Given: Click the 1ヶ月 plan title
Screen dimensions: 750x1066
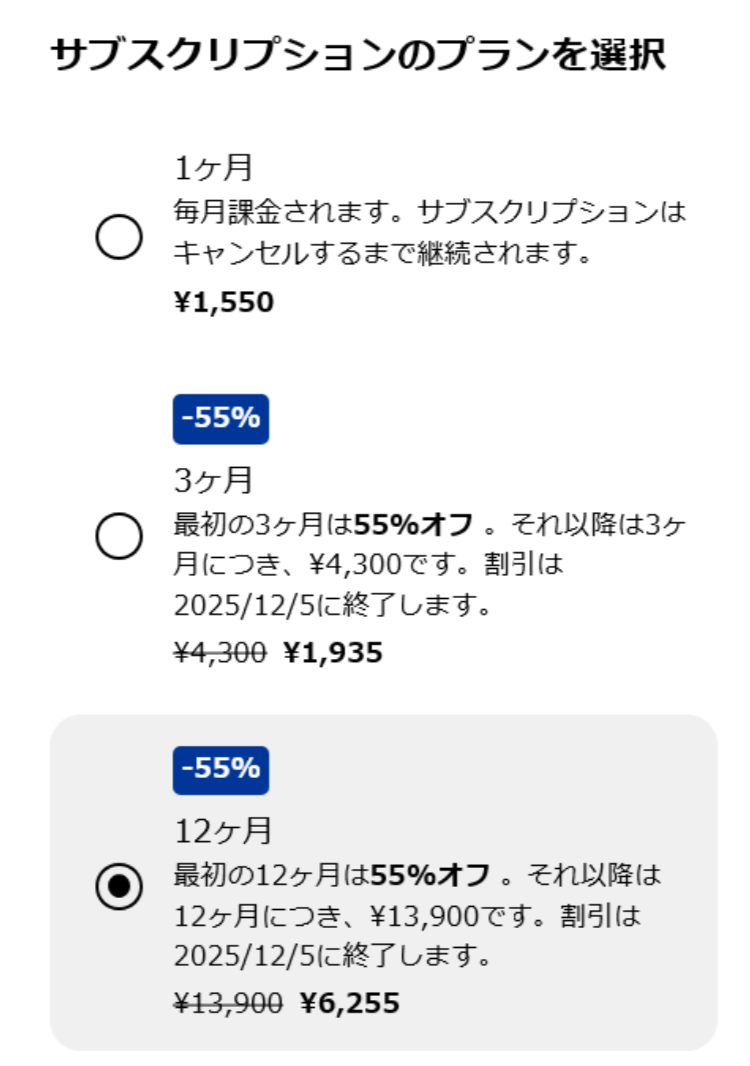Looking at the screenshot, I should coord(212,168).
